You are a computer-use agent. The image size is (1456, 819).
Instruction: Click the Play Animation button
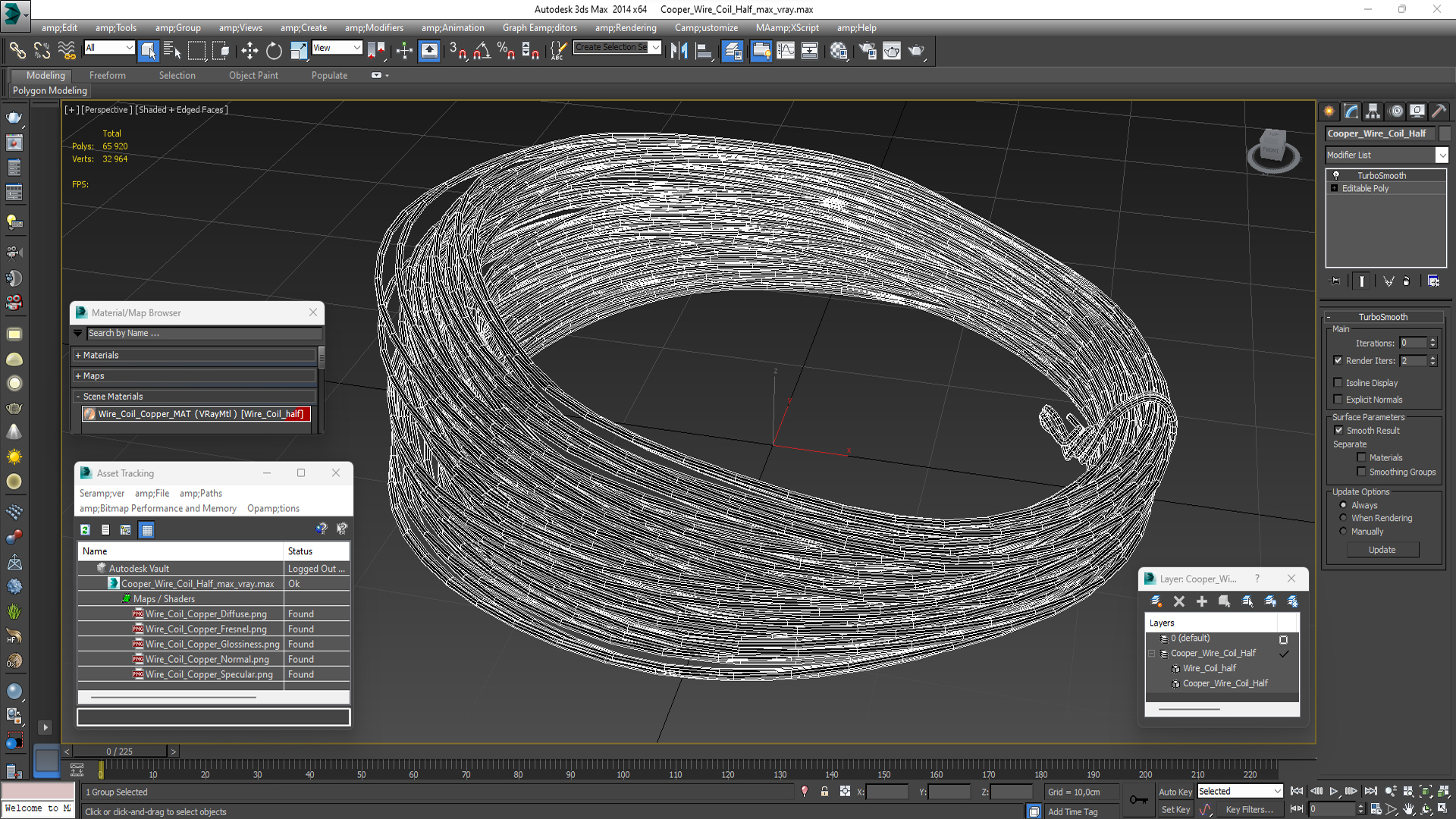[x=1334, y=791]
